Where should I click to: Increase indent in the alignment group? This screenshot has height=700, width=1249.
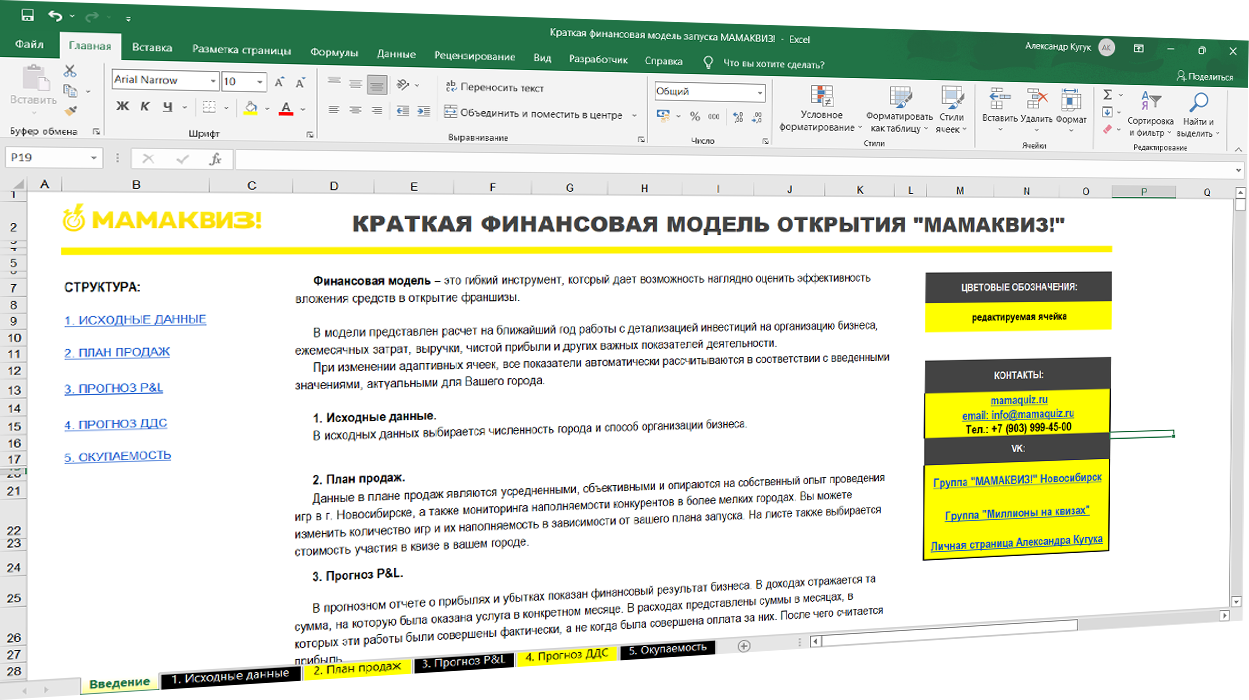[423, 110]
